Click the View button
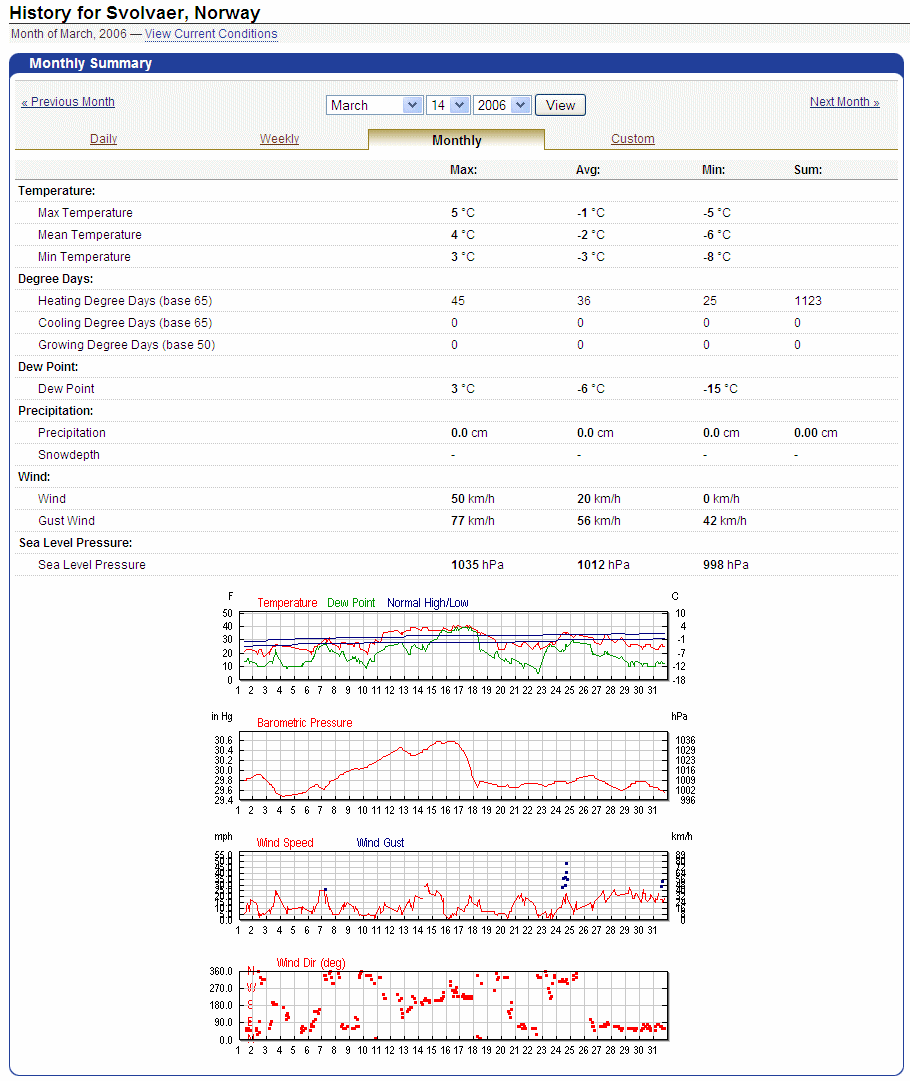Viewport: 910px width, 1081px height. click(x=560, y=105)
